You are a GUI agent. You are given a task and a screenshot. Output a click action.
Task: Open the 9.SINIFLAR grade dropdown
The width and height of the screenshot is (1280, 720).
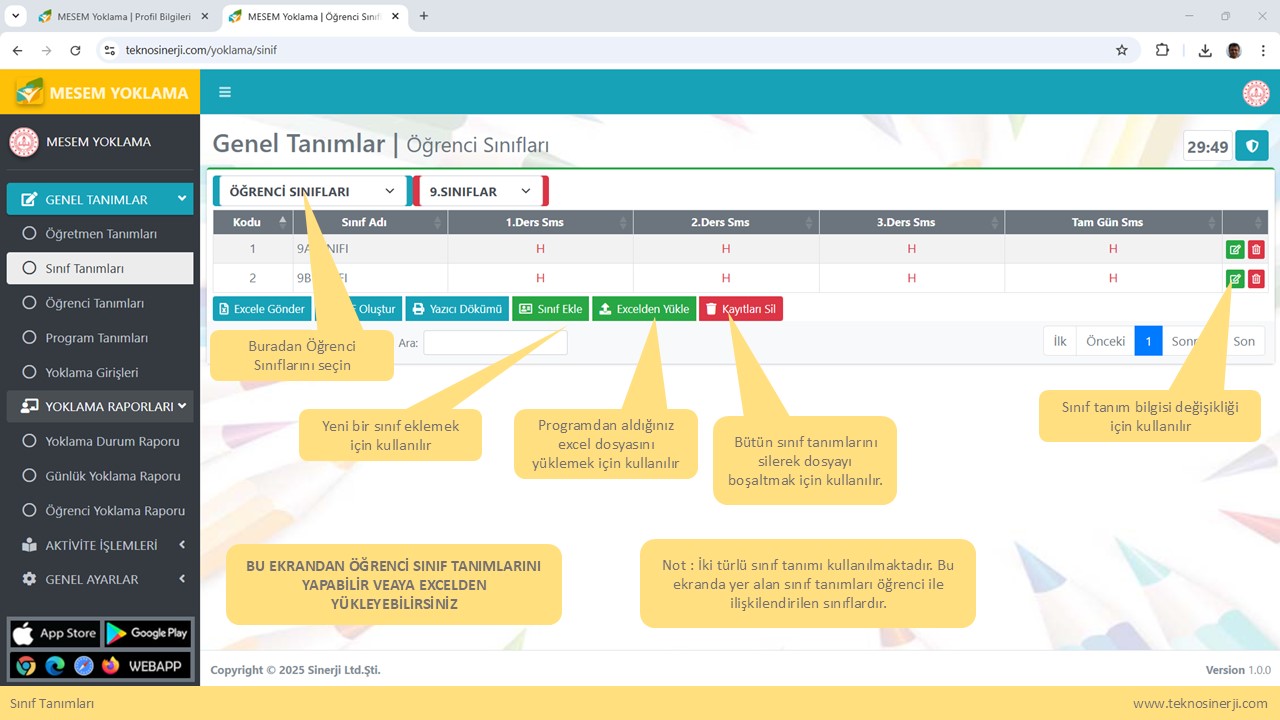pos(480,191)
